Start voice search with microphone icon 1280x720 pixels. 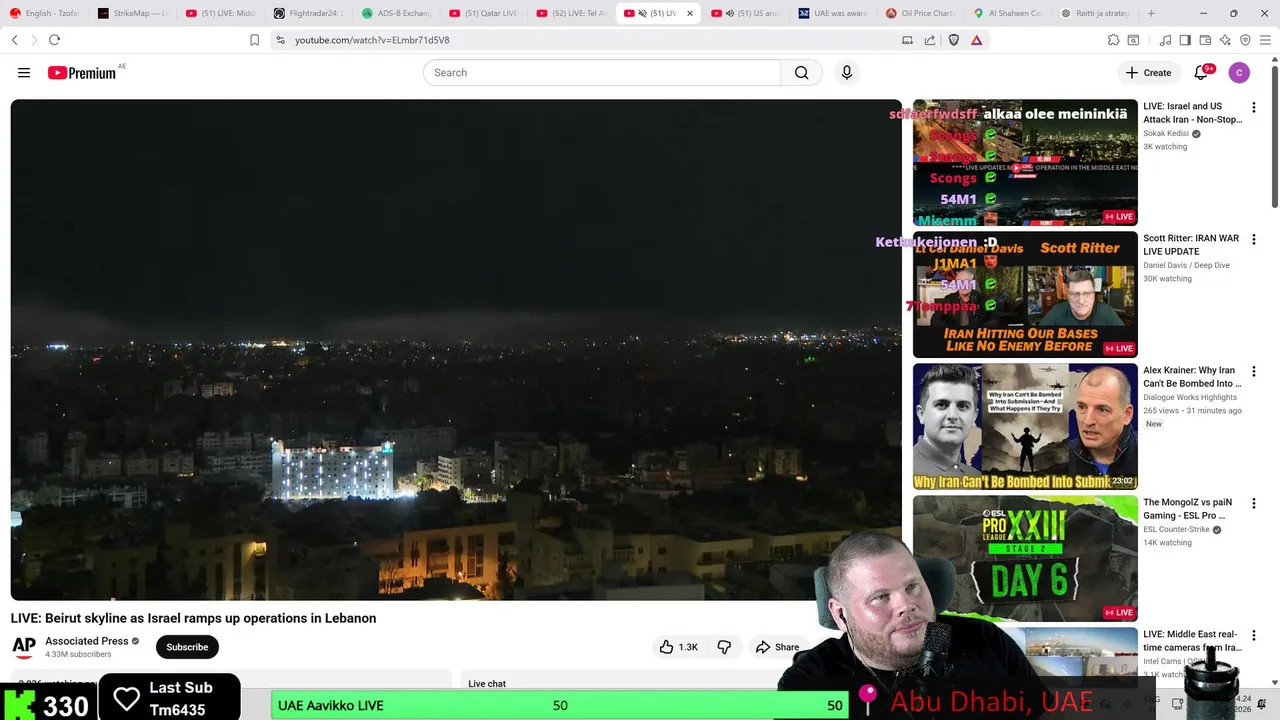pos(847,73)
